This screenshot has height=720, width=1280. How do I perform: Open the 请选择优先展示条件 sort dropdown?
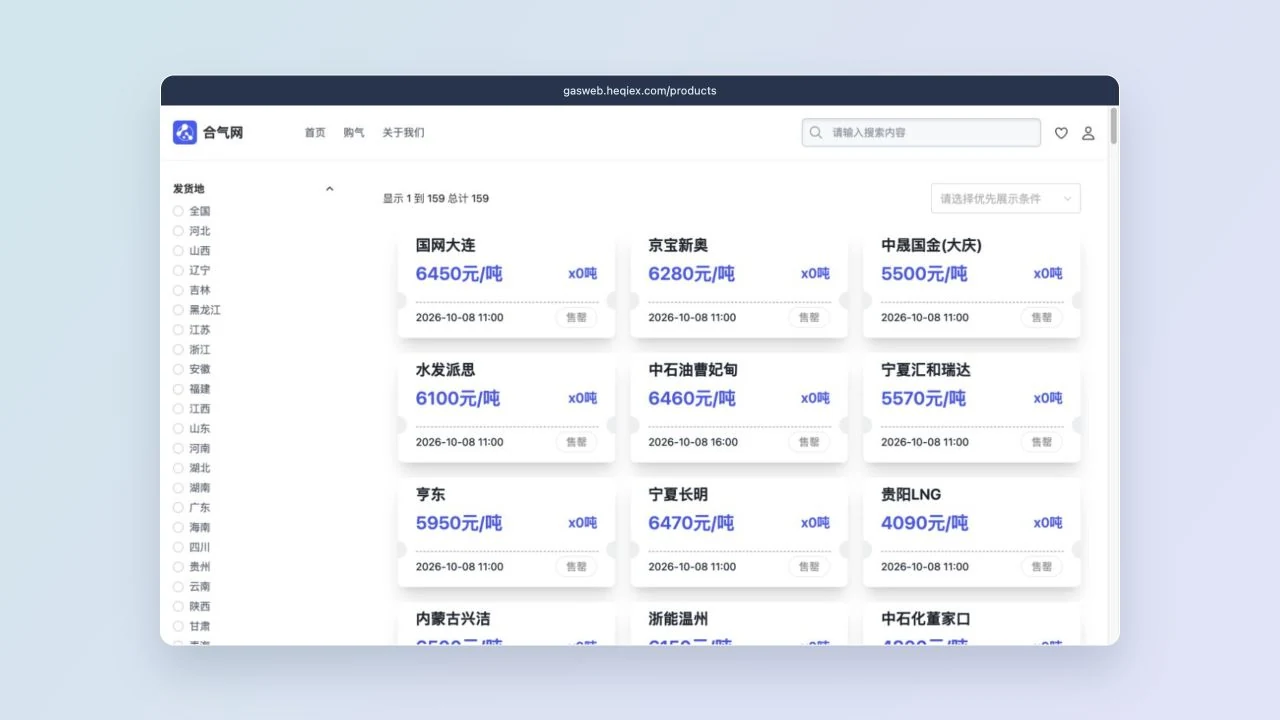tap(1005, 198)
